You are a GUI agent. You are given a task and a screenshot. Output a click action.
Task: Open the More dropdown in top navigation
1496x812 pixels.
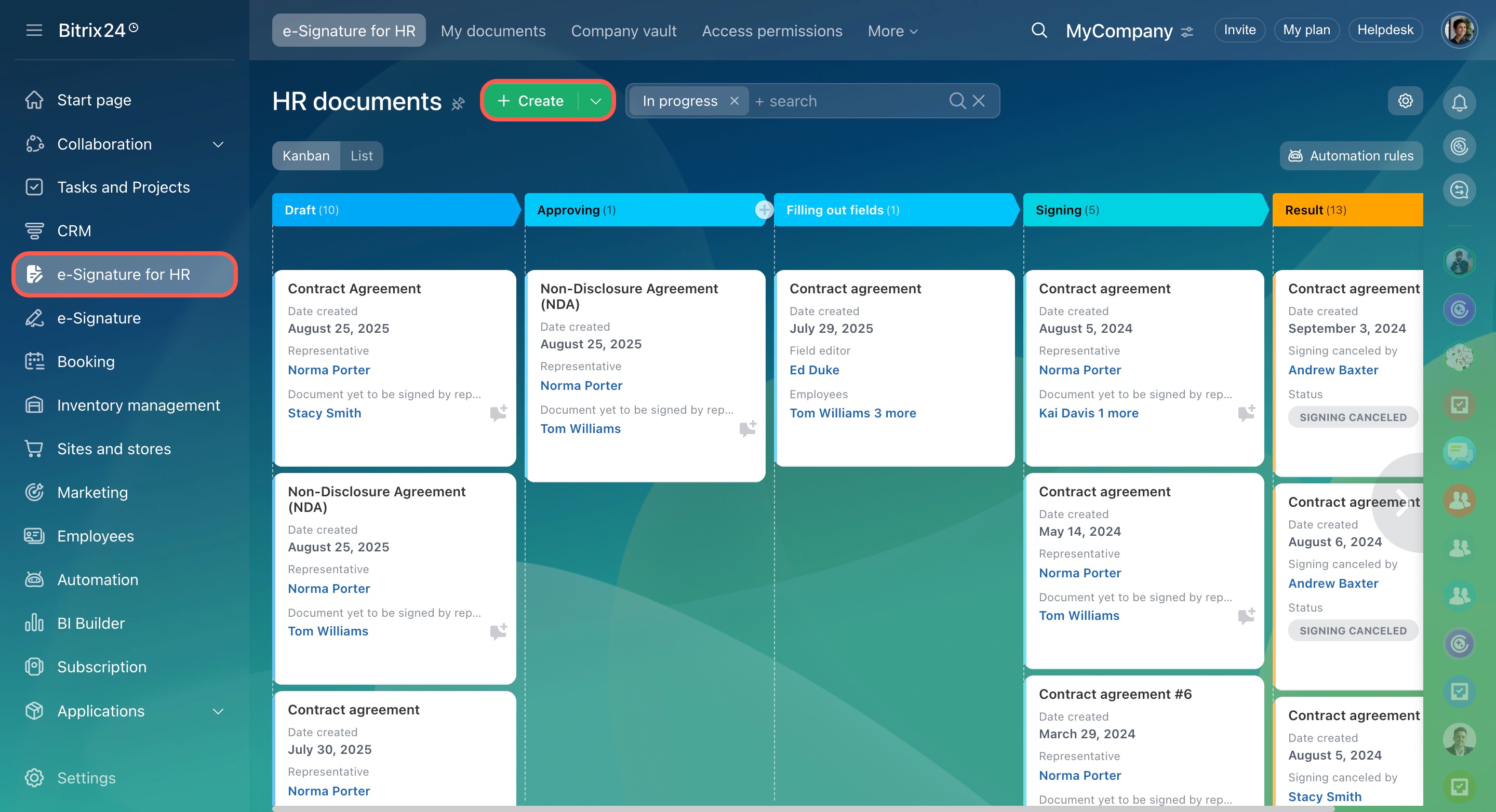pyautogui.click(x=892, y=31)
